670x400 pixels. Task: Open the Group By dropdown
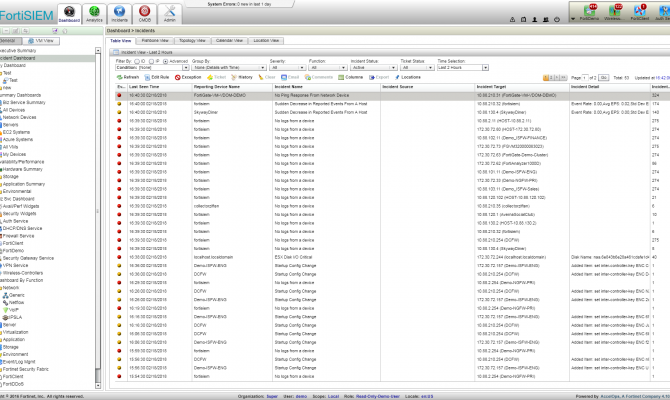point(228,66)
